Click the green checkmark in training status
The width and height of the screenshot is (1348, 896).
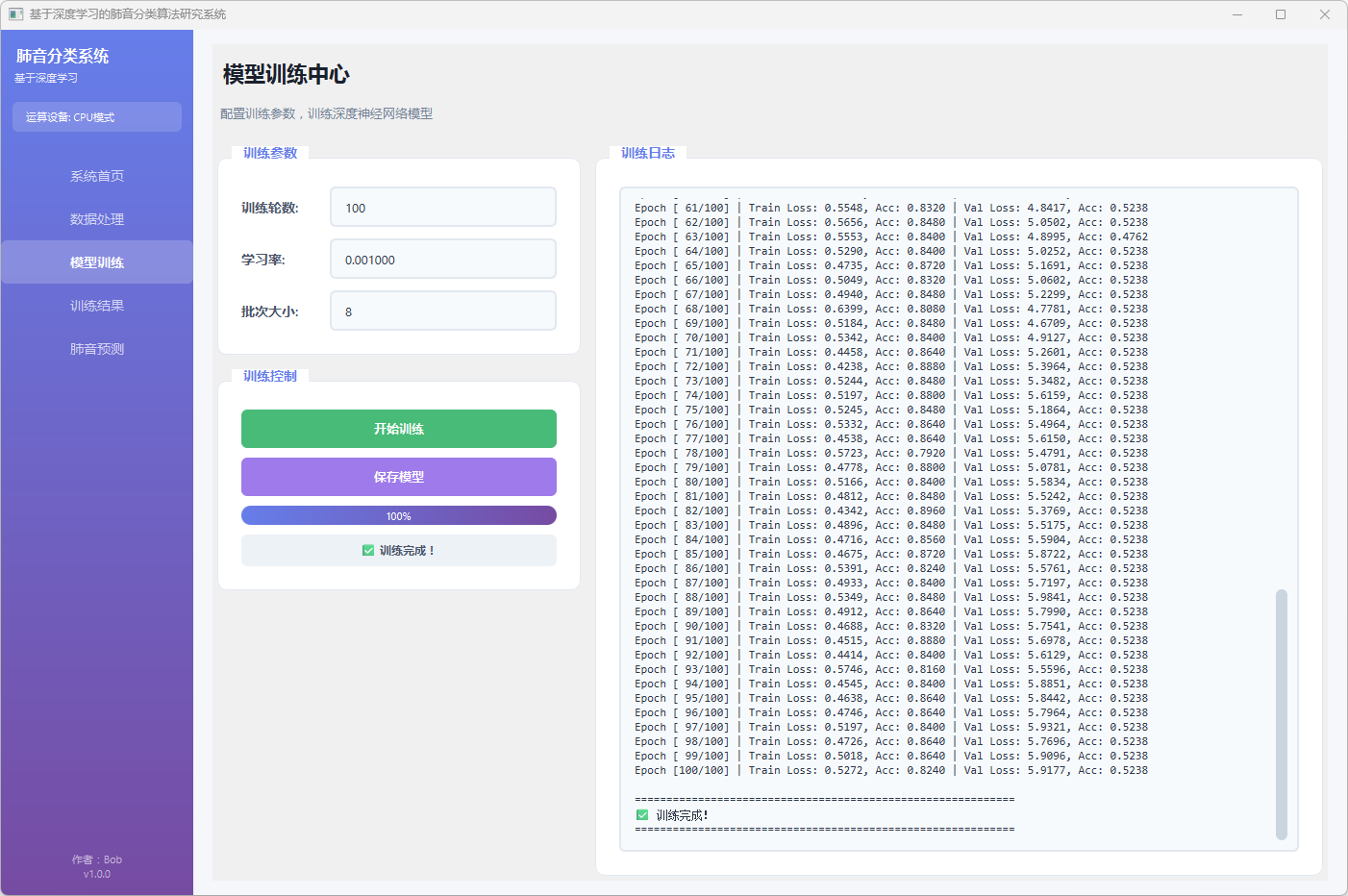click(368, 551)
